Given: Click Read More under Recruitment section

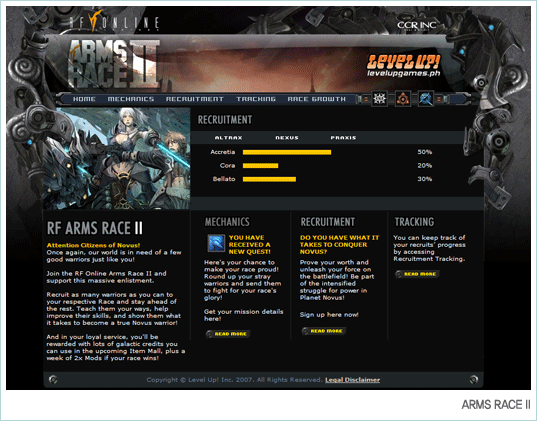Looking at the screenshot, I should click(324, 331).
